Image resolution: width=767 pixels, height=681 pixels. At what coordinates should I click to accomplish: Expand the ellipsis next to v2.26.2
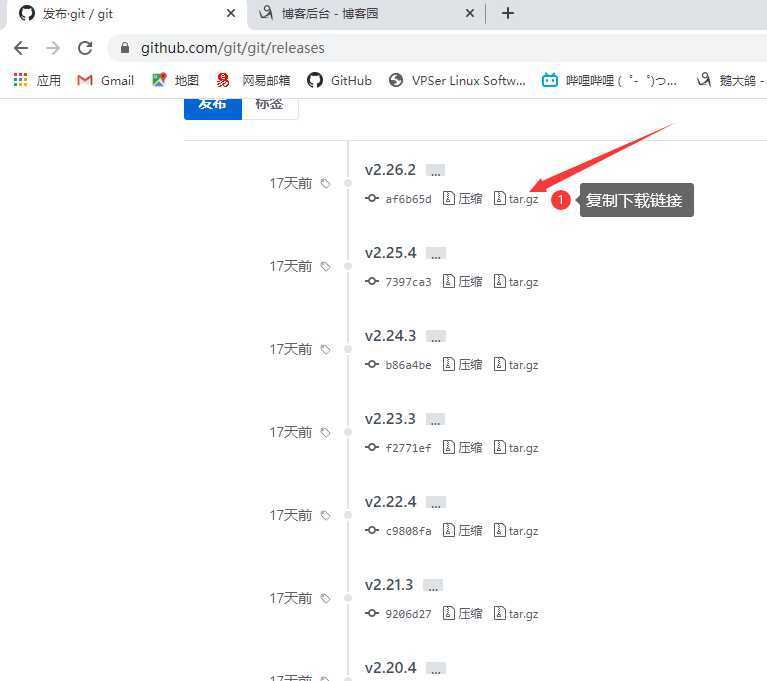(435, 171)
